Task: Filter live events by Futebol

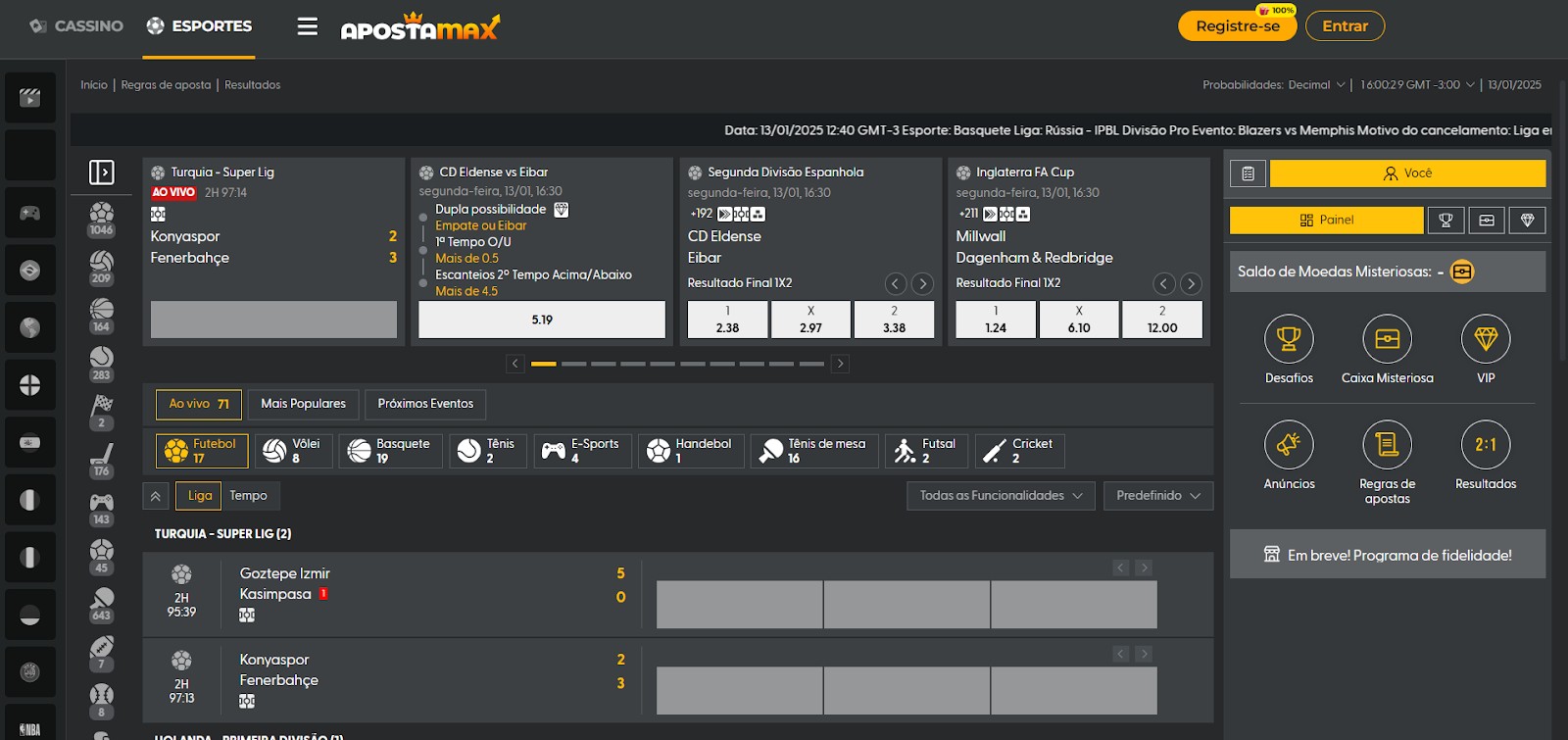Action: [x=202, y=451]
